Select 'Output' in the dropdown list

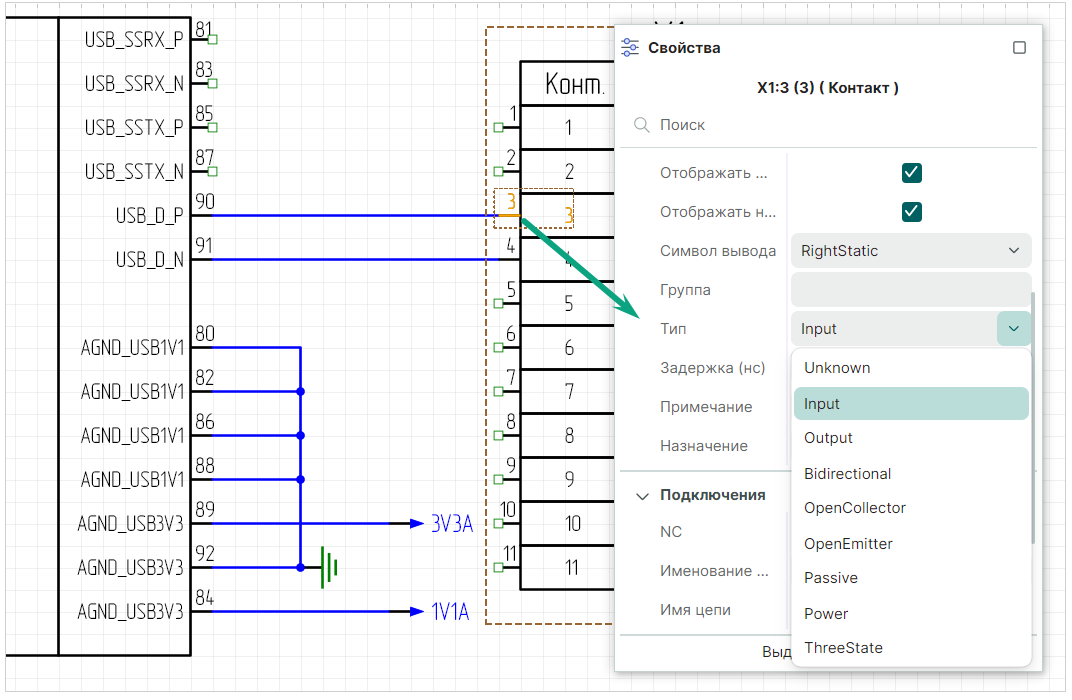pos(828,438)
